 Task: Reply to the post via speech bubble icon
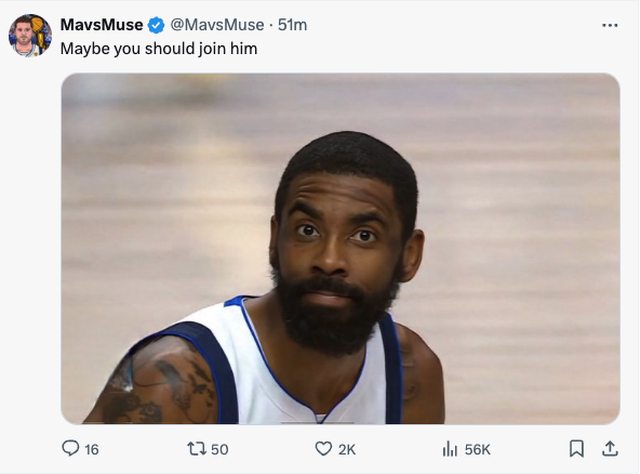(70, 449)
